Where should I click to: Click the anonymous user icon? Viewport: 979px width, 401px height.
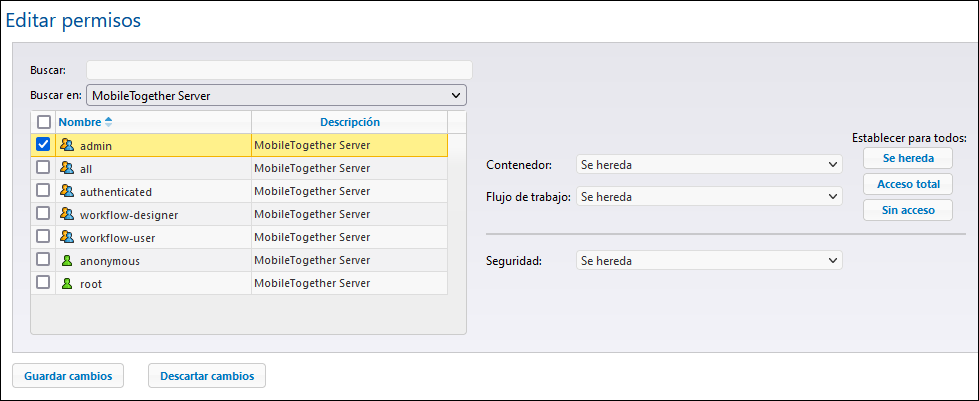click(67, 260)
